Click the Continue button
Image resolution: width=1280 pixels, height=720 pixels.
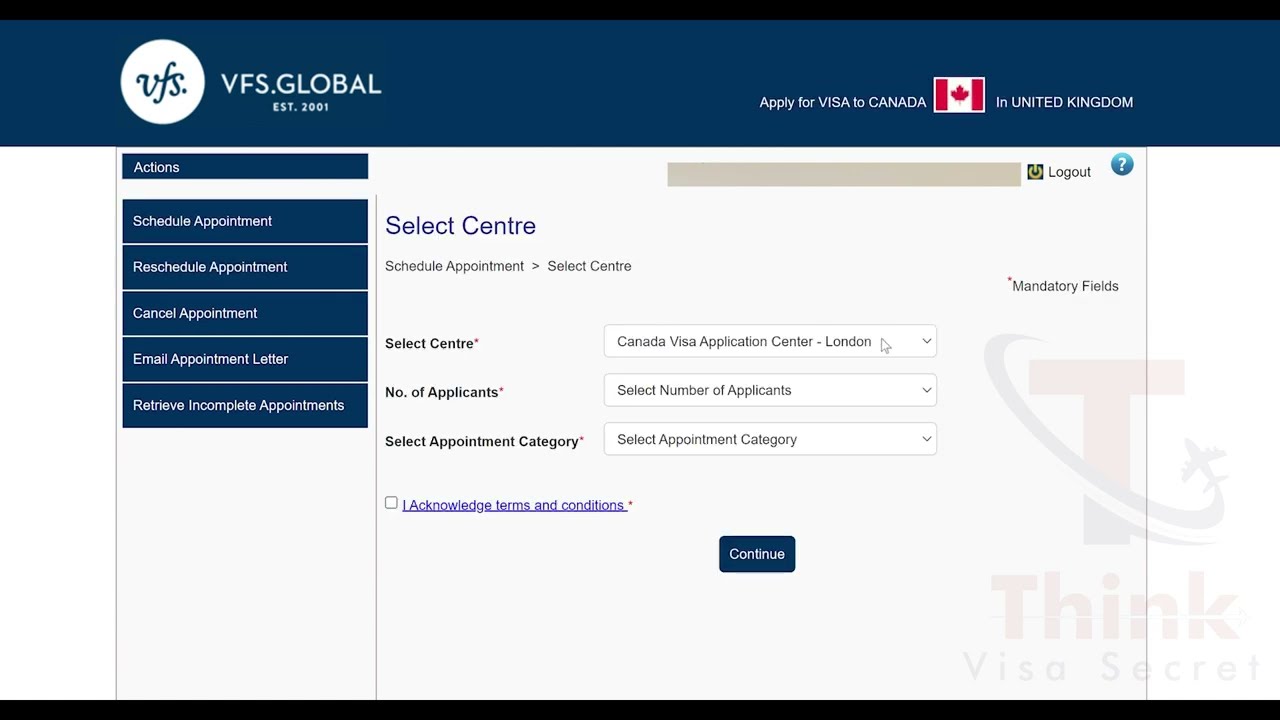pyautogui.click(x=757, y=554)
